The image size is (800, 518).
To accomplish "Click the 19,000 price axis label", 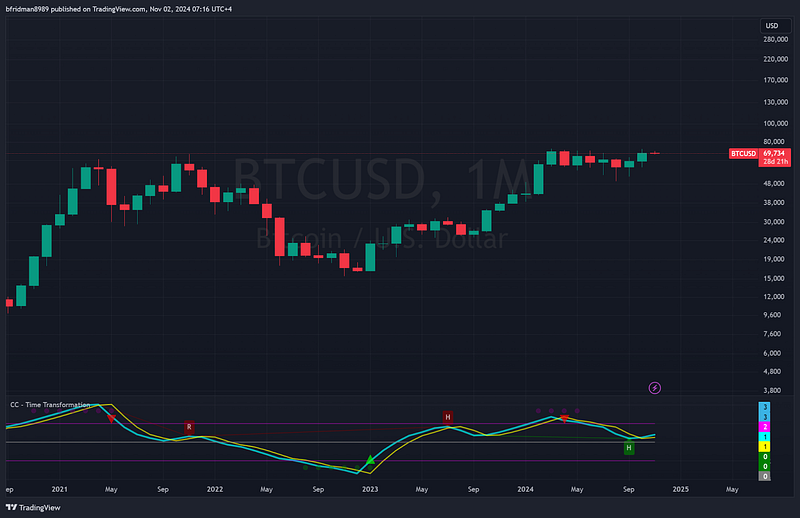I will (776, 259).
